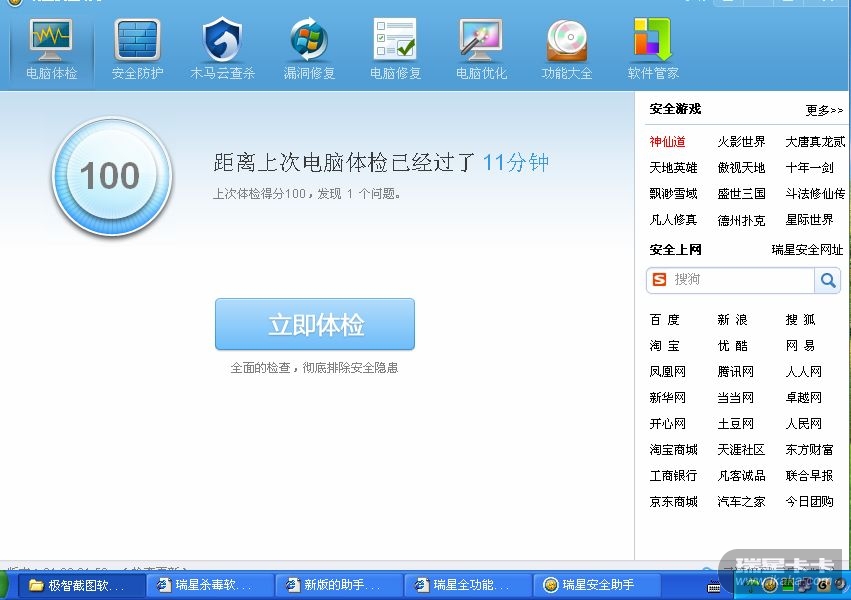
Task: Visit the 淘宝 site link
Action: point(665,346)
